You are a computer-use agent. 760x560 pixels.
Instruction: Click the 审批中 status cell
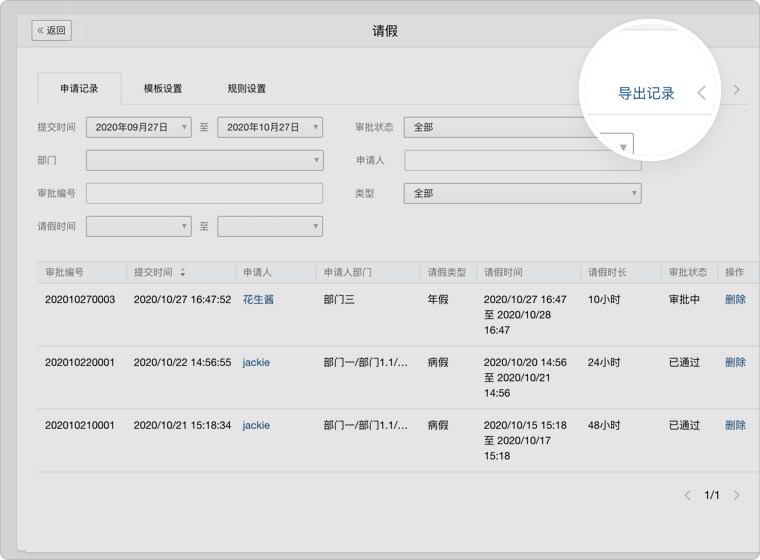point(684,300)
